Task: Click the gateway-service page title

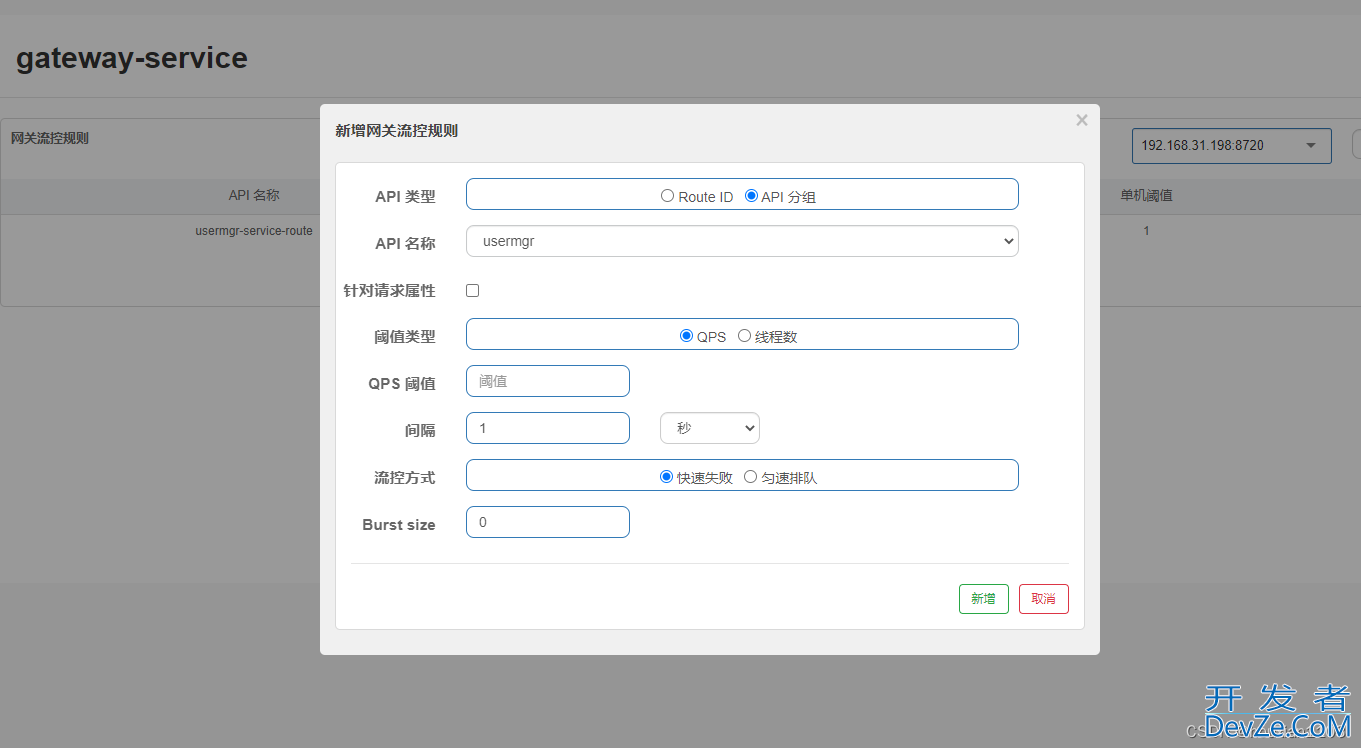Action: 132,58
